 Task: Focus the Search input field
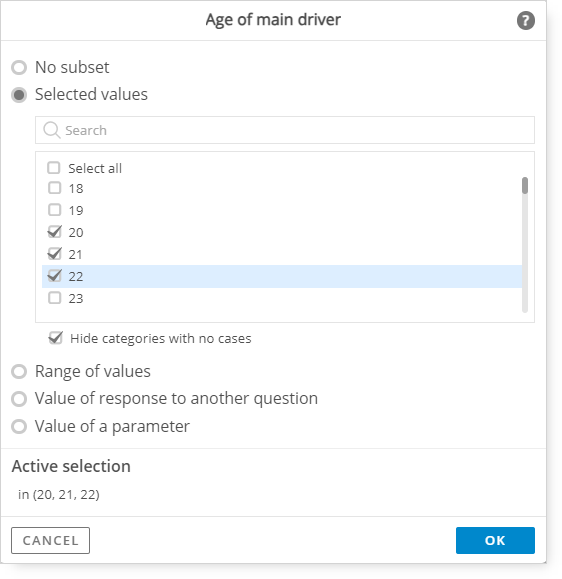click(285, 130)
